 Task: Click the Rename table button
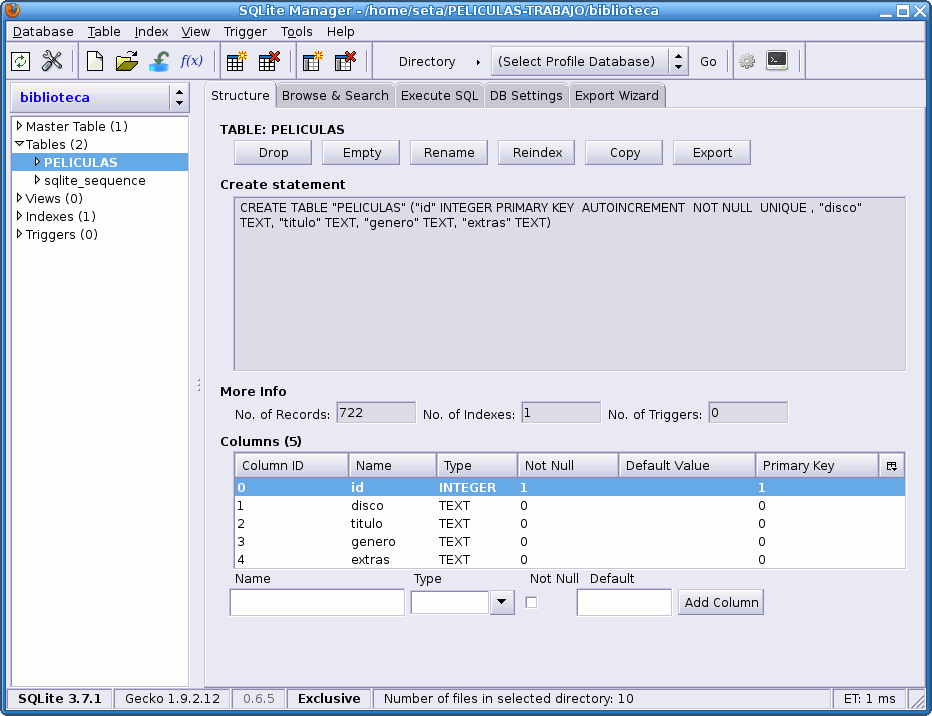(449, 153)
